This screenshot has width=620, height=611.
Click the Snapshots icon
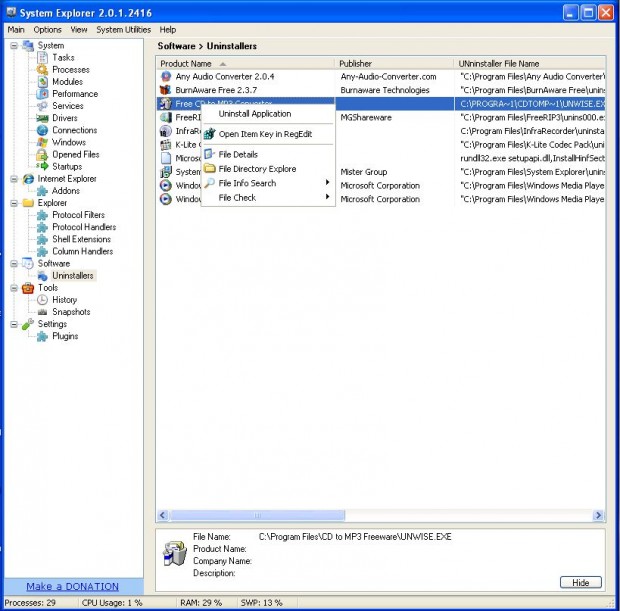point(42,312)
